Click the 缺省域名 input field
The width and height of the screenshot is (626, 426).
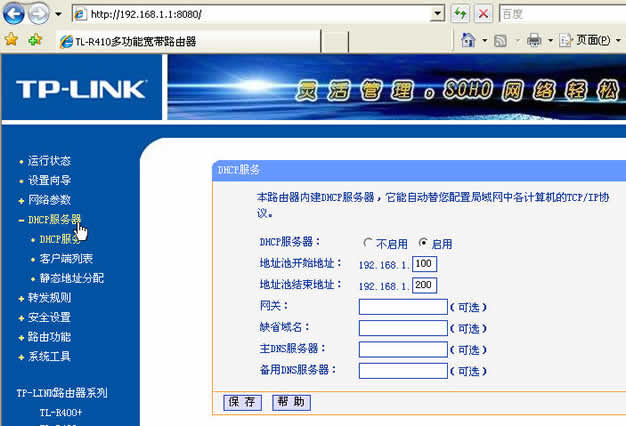click(x=403, y=328)
